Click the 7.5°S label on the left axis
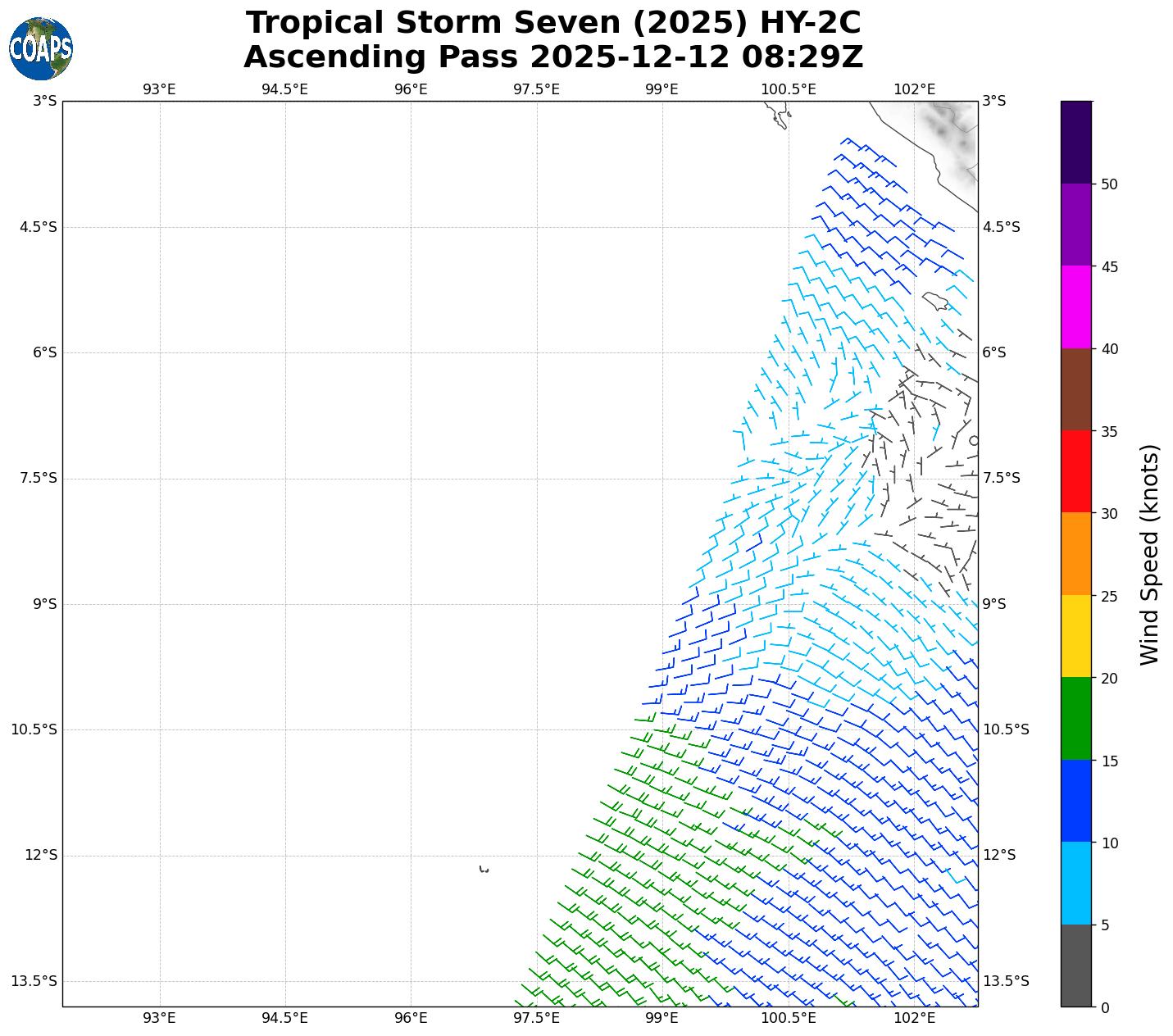1173x1036 pixels. [x=38, y=479]
